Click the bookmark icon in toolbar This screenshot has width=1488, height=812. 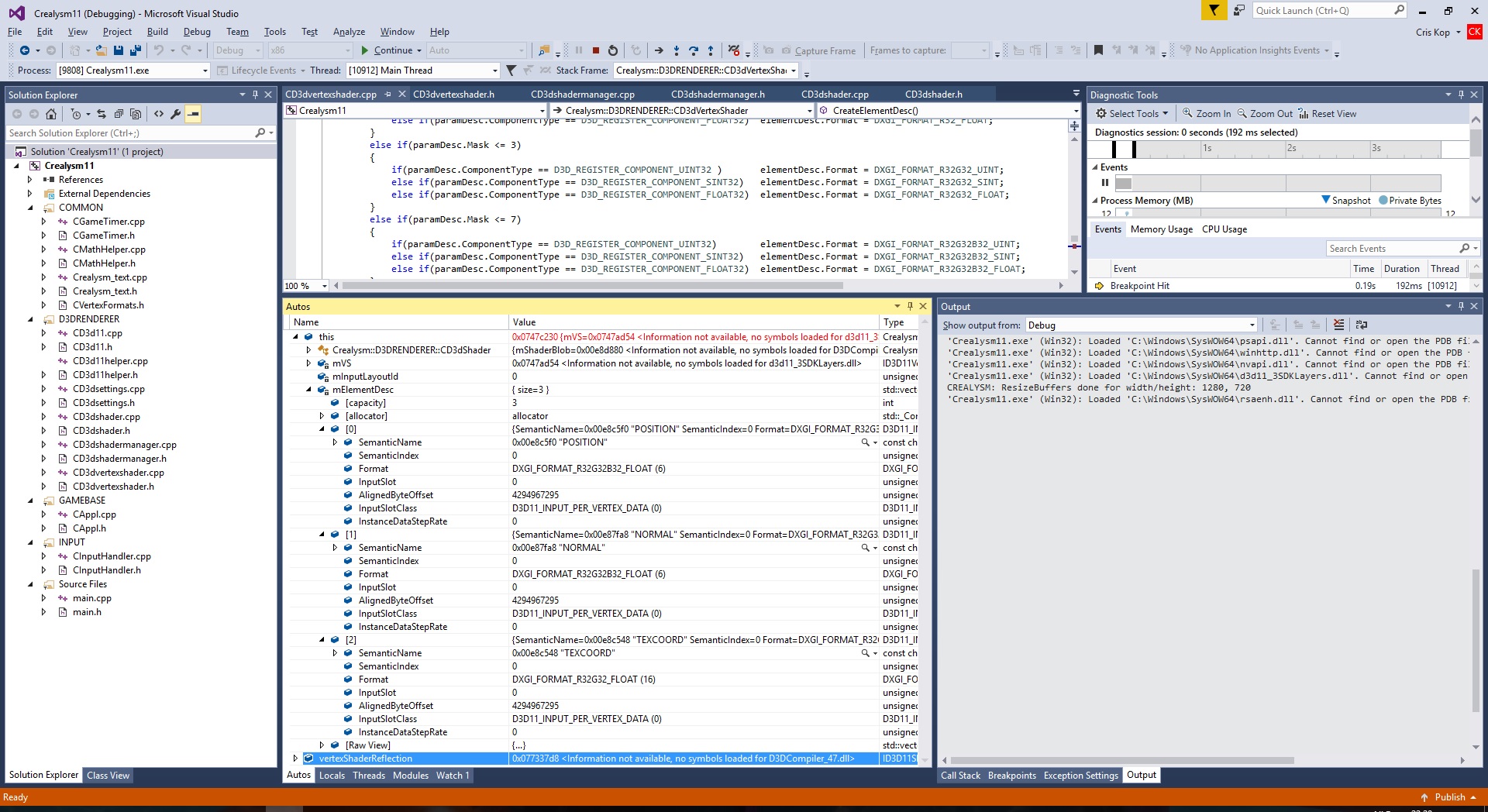[1098, 50]
